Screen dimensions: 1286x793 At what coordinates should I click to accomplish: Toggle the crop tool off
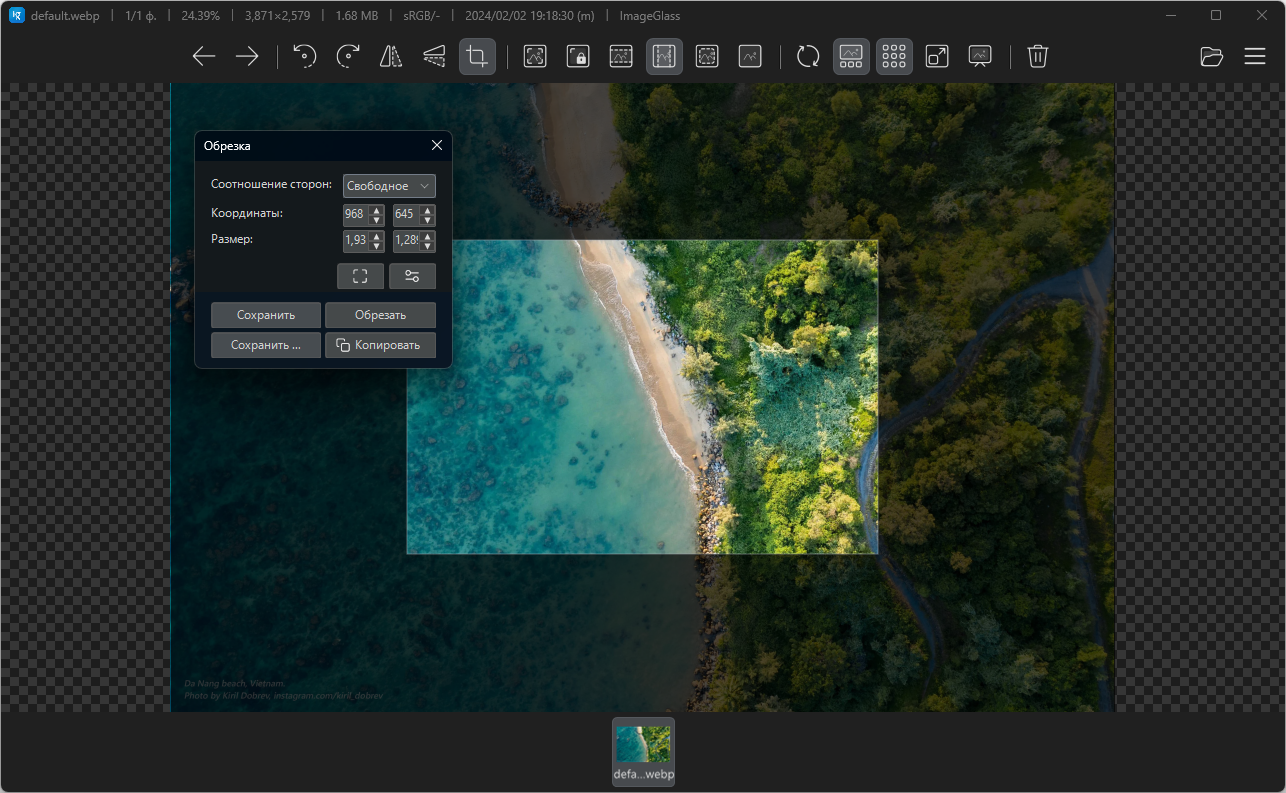[478, 57]
